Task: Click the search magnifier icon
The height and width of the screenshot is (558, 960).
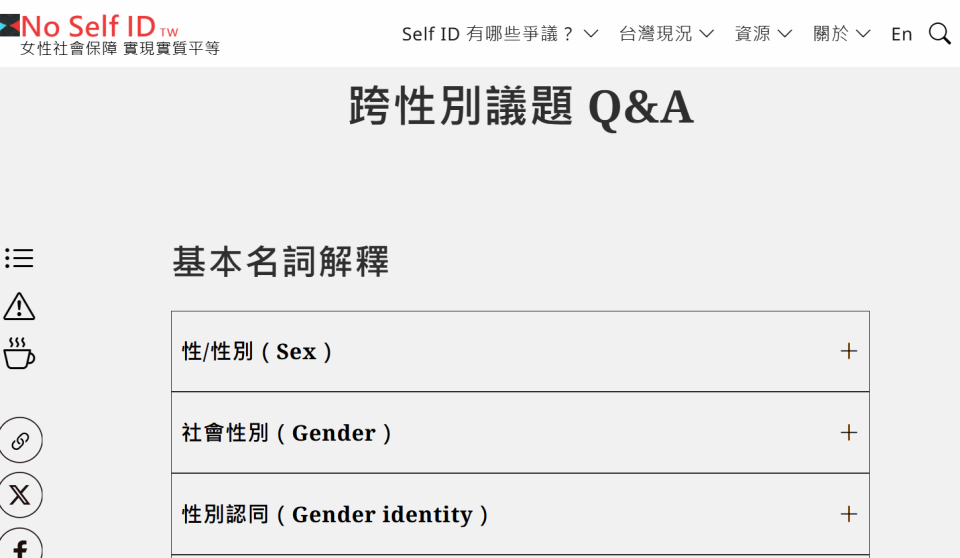Action: click(x=939, y=34)
